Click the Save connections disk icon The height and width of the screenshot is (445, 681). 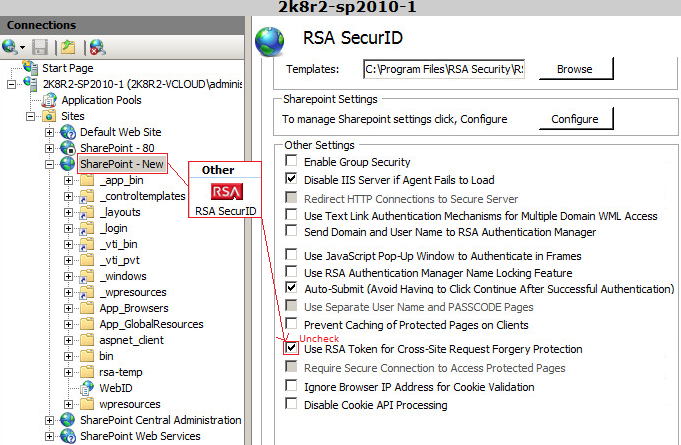click(x=40, y=46)
